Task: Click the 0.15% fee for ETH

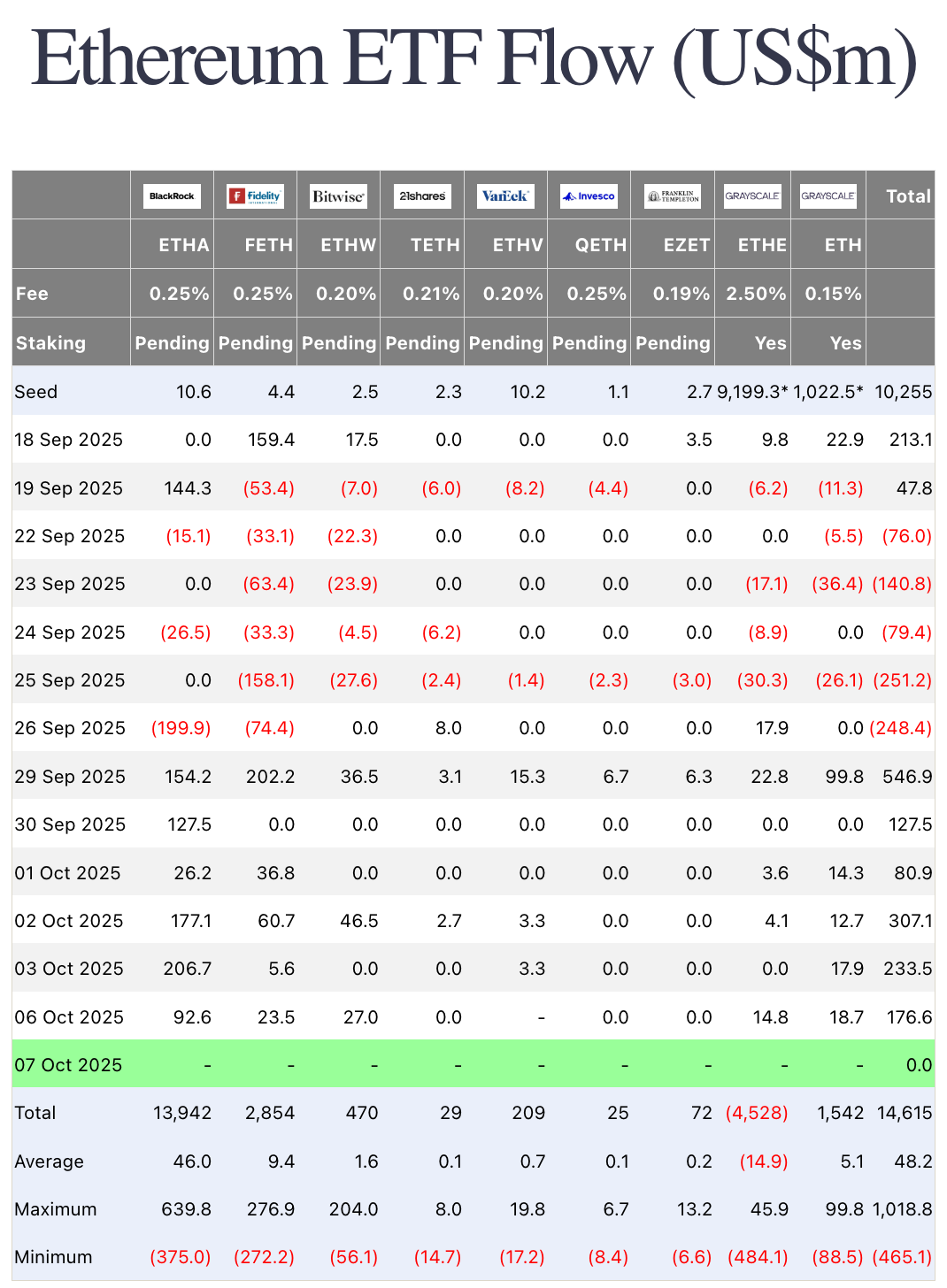Action: pyautogui.click(x=833, y=294)
